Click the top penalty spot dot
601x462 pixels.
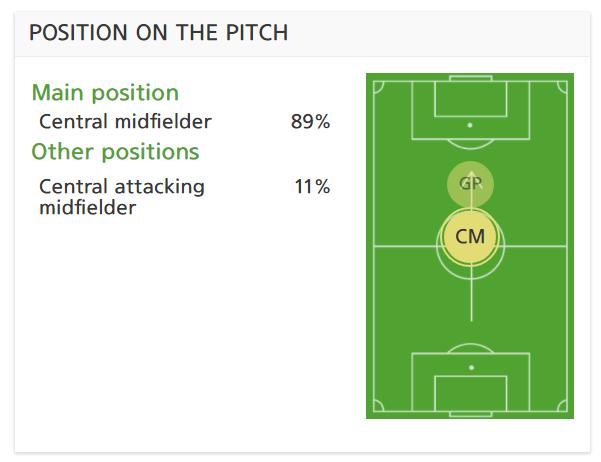click(x=470, y=125)
